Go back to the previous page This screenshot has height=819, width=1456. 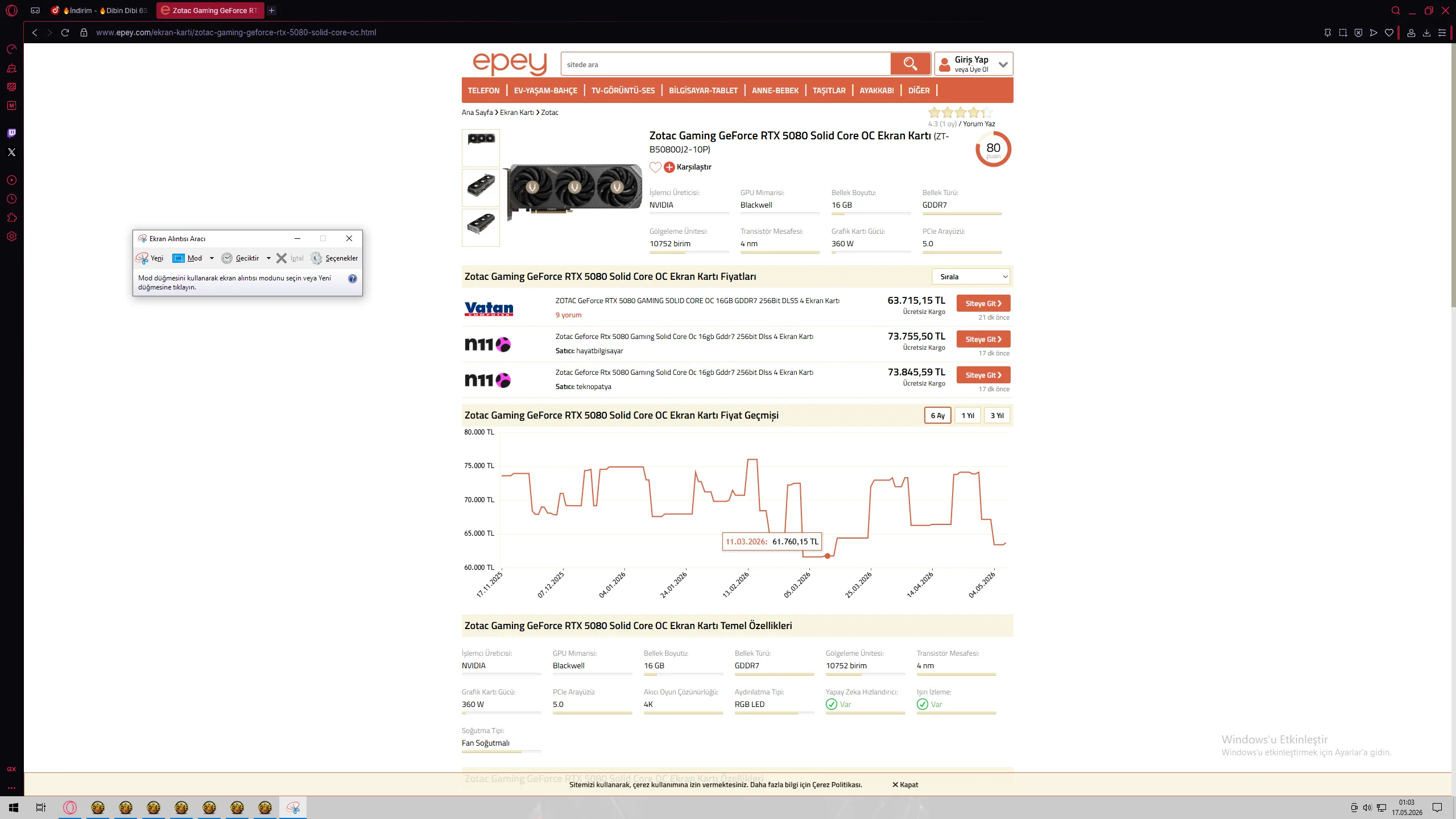pos(35,32)
